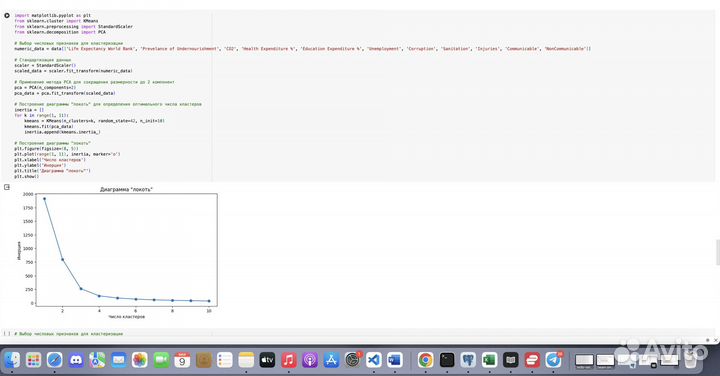Run the KMeans elbow code cell
Viewport: 720px width, 376px height.
pos(7,16)
